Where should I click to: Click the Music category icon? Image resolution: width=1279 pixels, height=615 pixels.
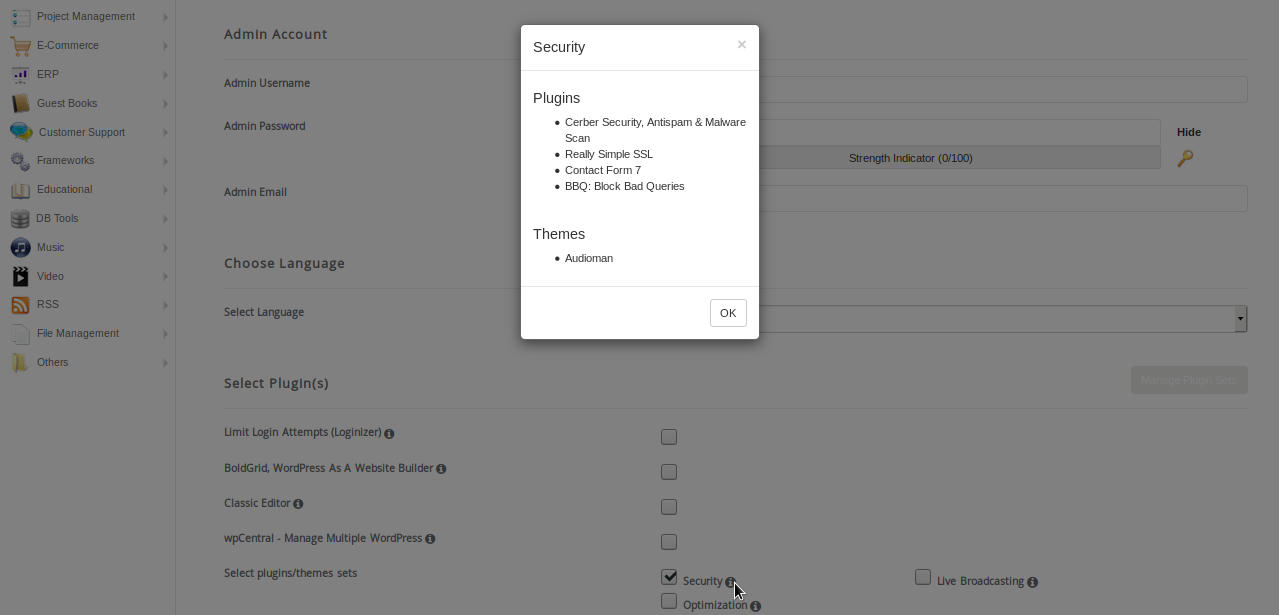[20, 247]
